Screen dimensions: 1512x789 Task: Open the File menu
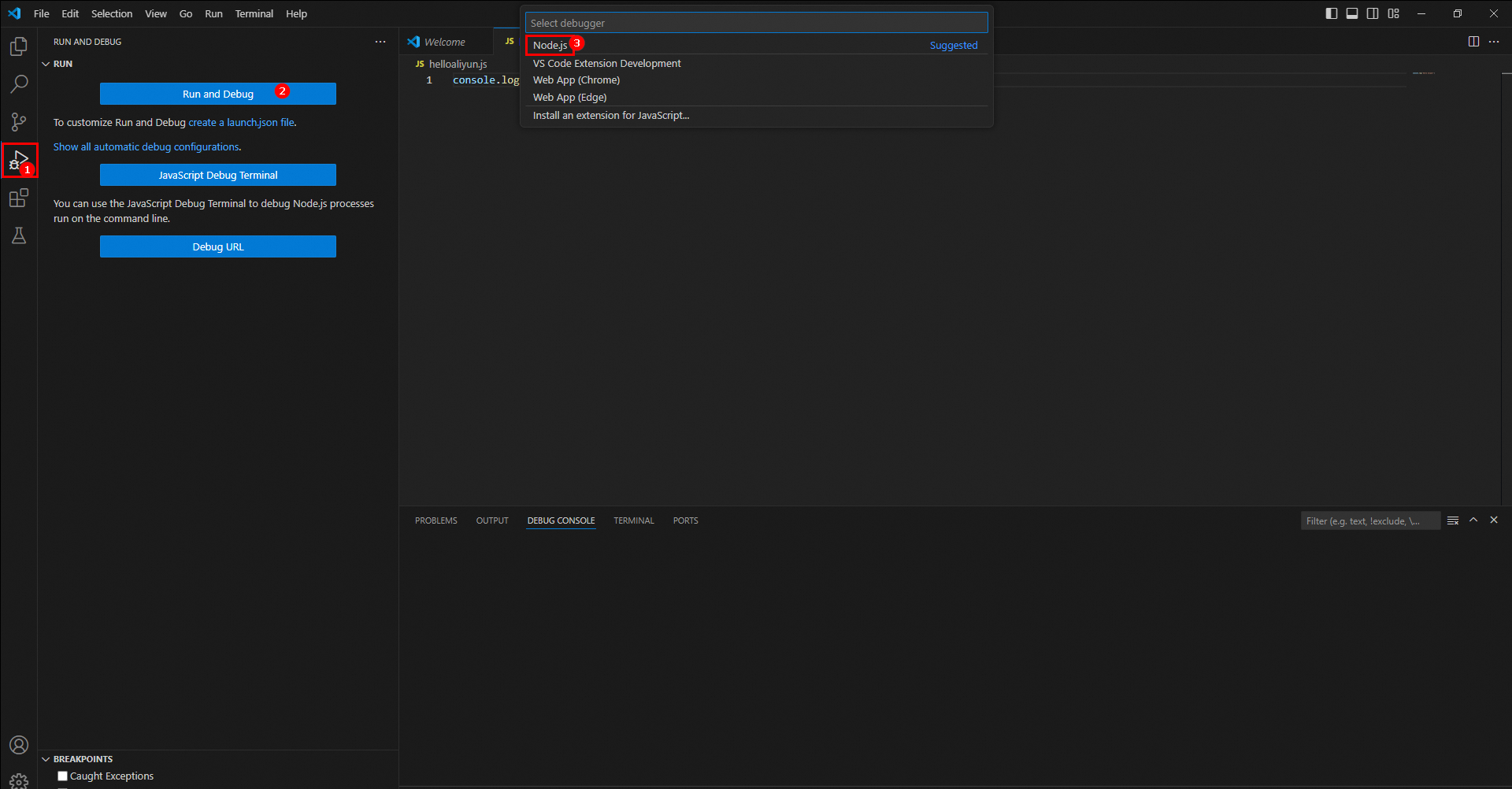point(42,13)
